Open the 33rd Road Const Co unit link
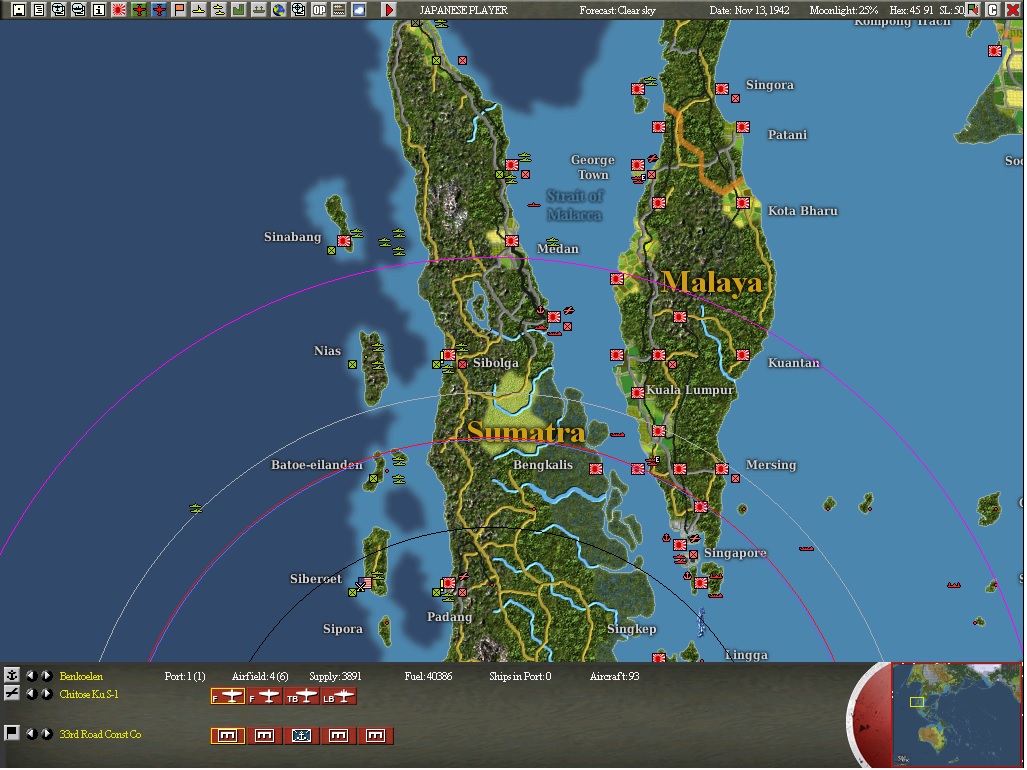This screenshot has height=770, width=1027. (x=100, y=734)
